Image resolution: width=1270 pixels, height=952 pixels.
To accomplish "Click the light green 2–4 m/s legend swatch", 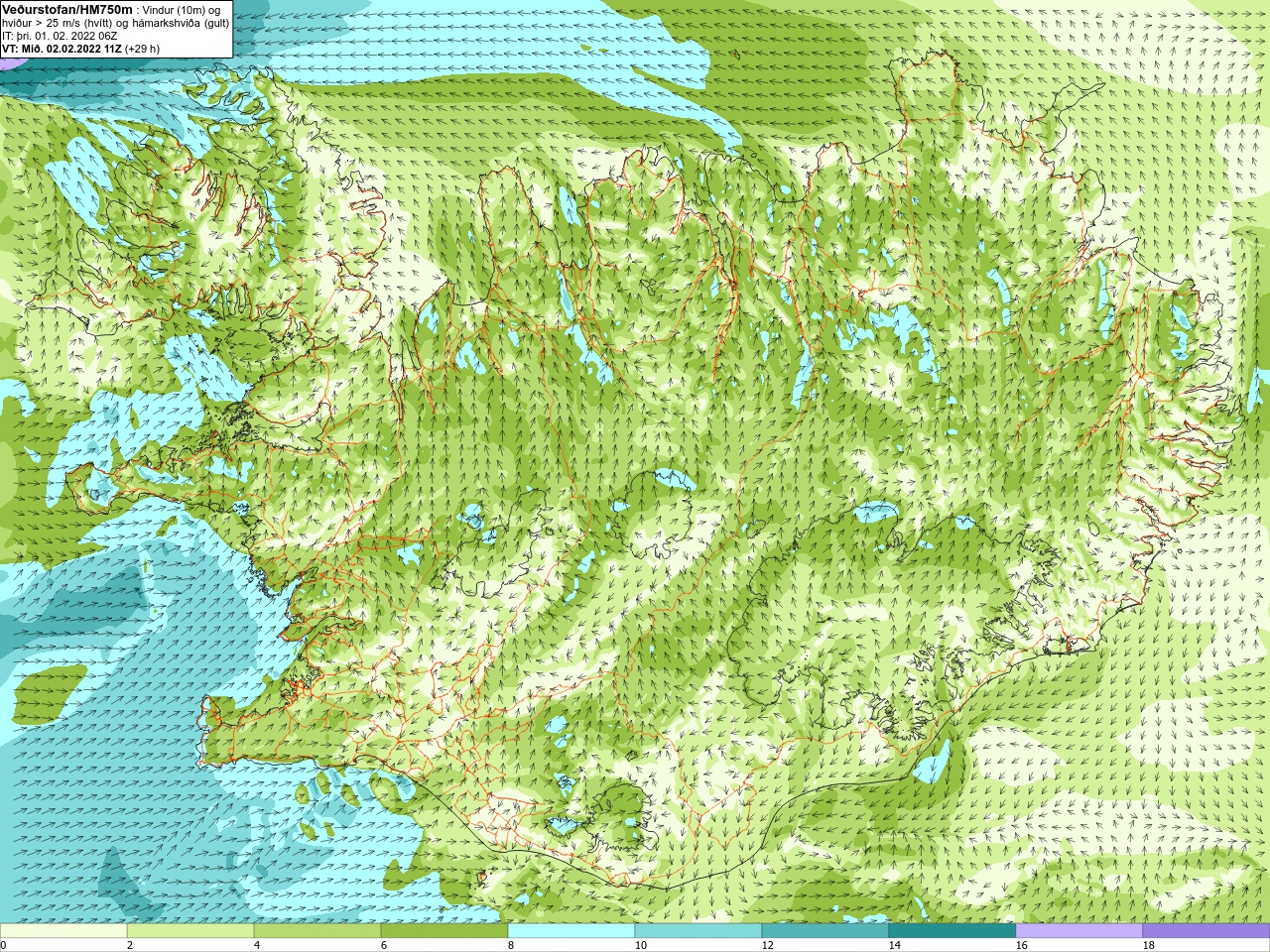I will pyautogui.click(x=190, y=931).
